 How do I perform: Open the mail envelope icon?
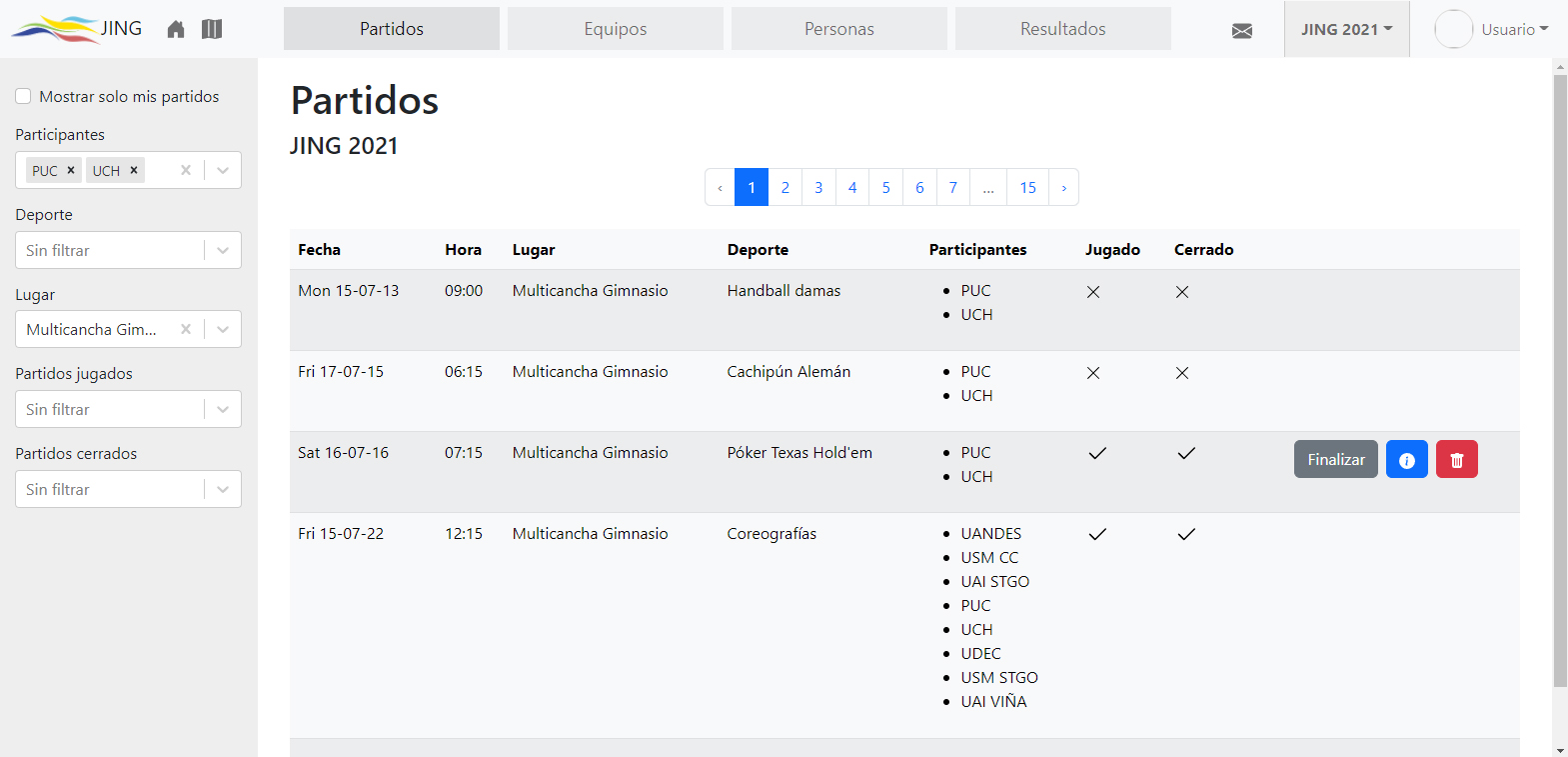pyautogui.click(x=1242, y=31)
